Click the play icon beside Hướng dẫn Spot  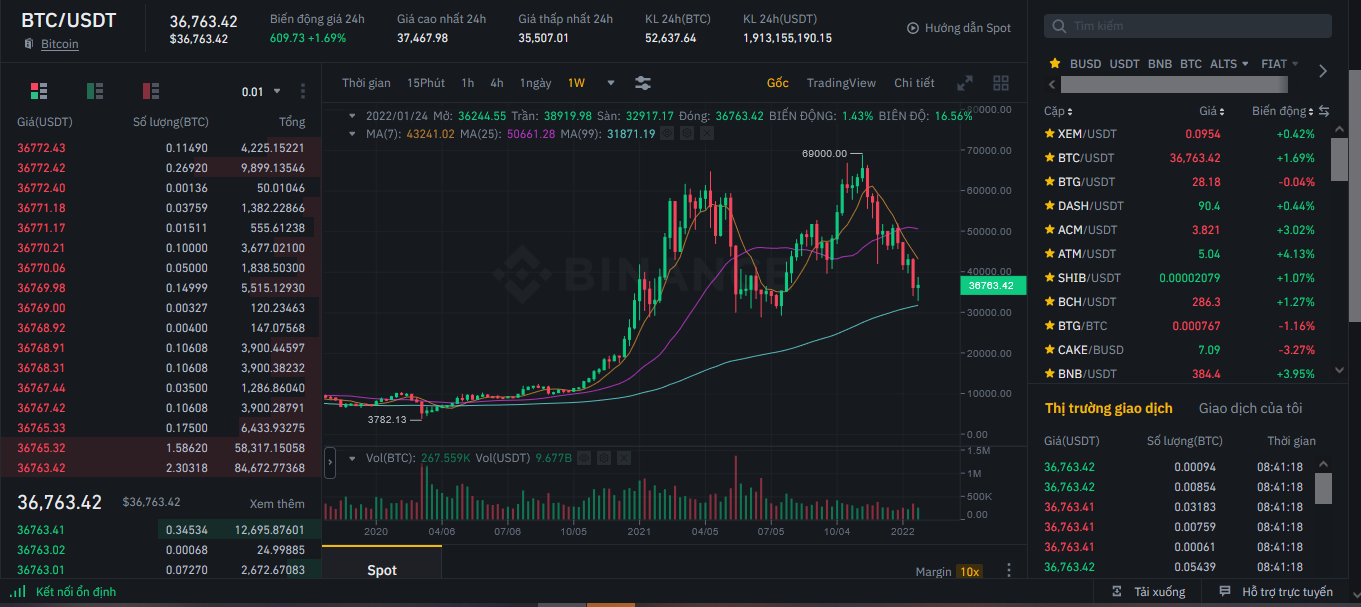[x=913, y=28]
